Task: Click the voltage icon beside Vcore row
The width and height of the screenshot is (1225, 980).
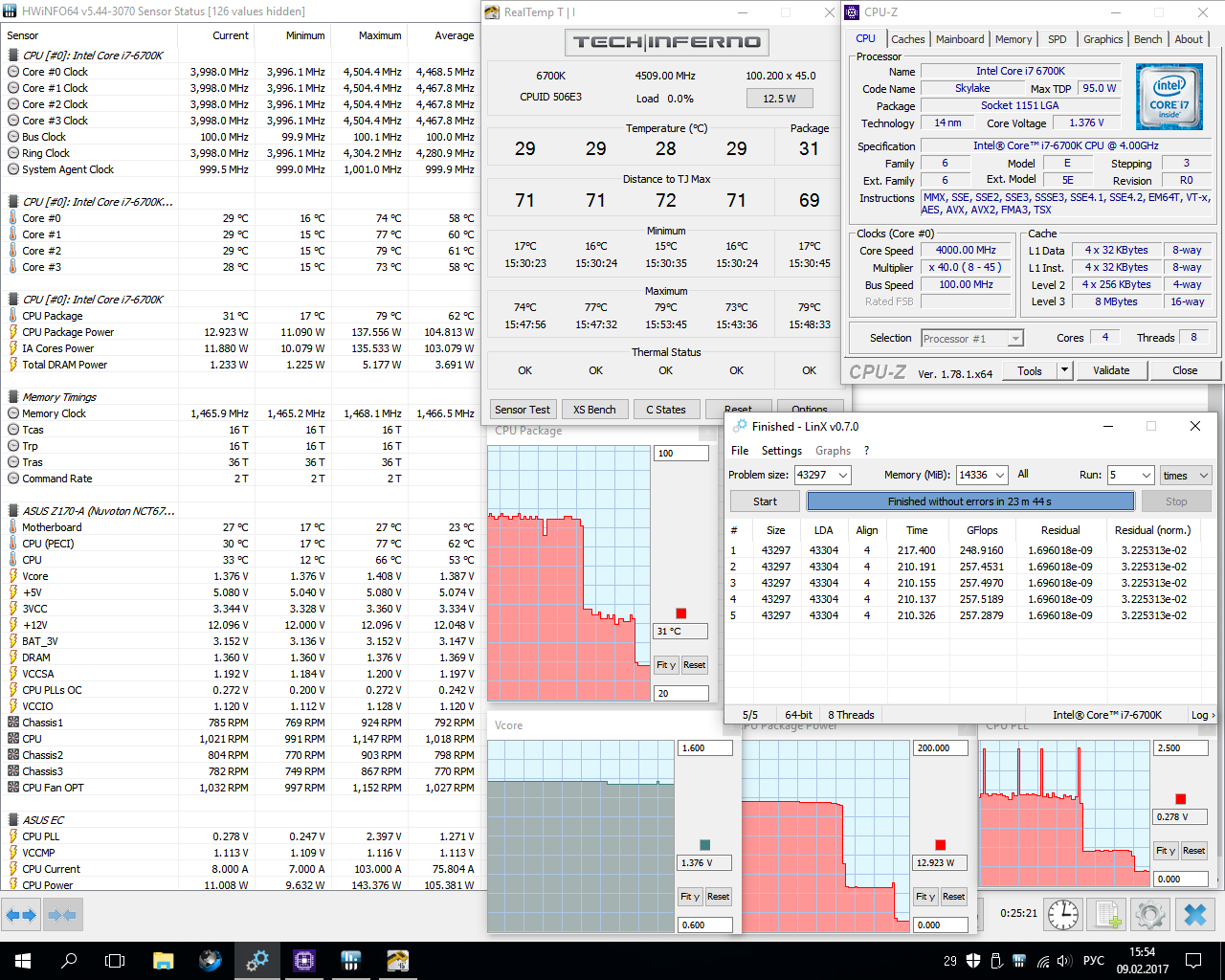Action: pos(13,576)
